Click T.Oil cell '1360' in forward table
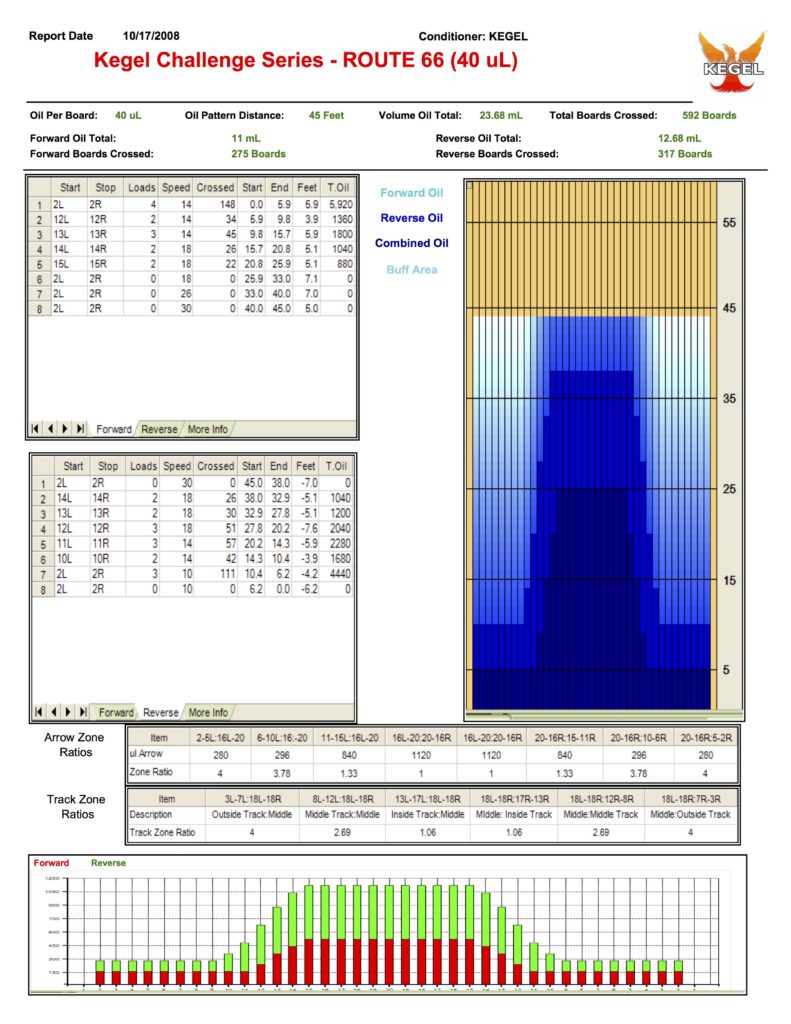The image size is (791, 1024). 339,219
